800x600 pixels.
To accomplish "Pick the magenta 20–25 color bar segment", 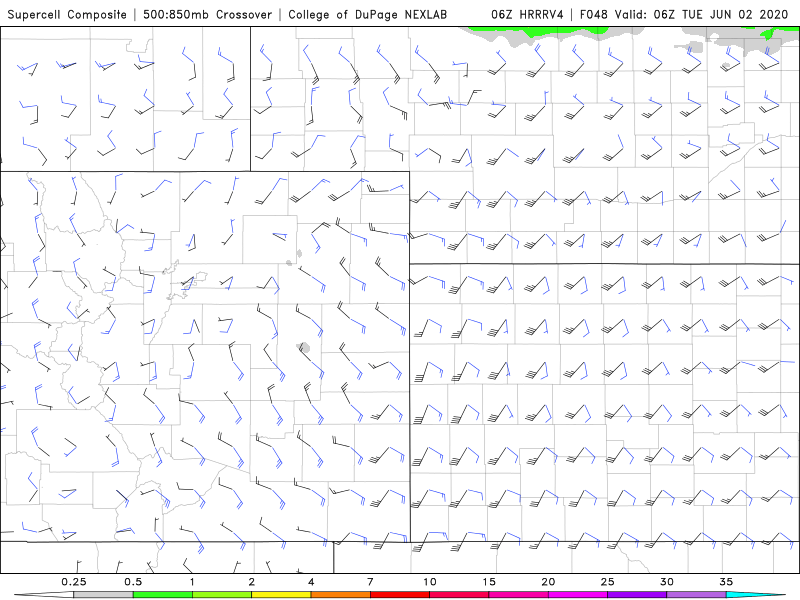I will [578, 595].
